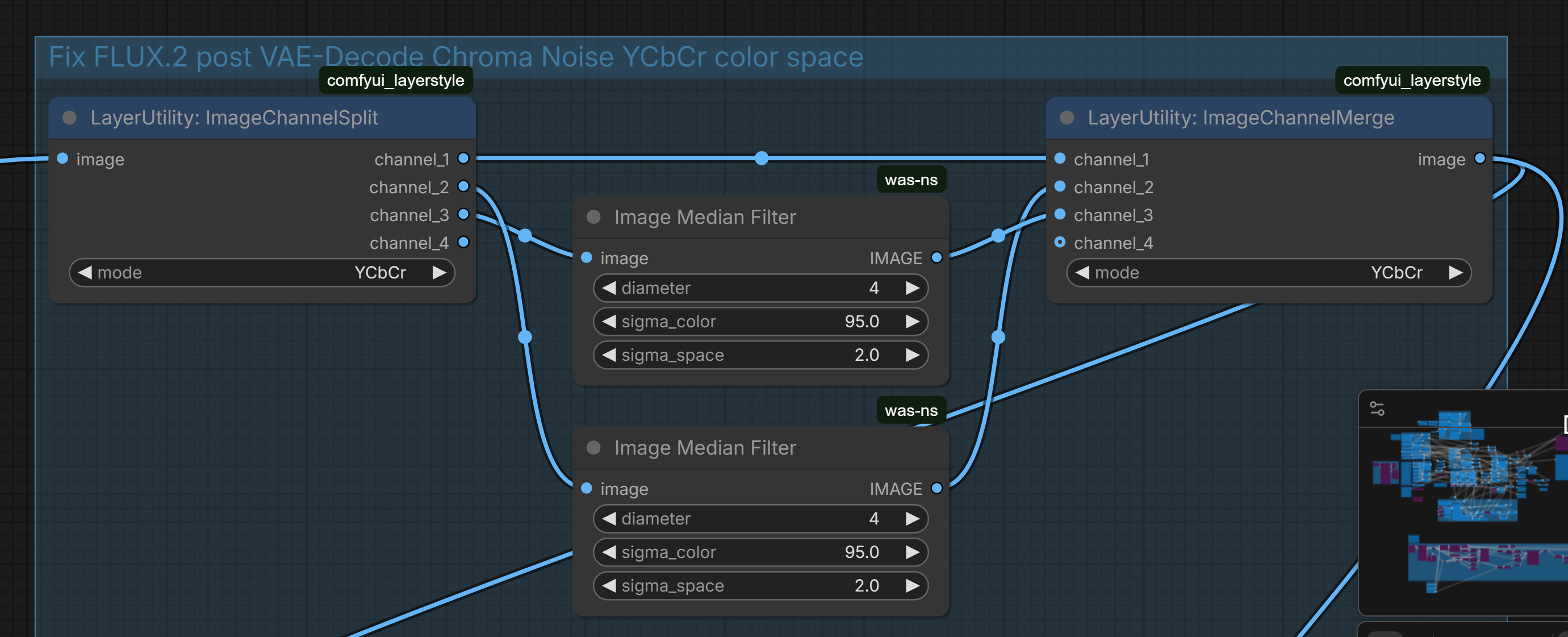Click channel_1 input socket on ImageChannelMerge

click(1060, 159)
